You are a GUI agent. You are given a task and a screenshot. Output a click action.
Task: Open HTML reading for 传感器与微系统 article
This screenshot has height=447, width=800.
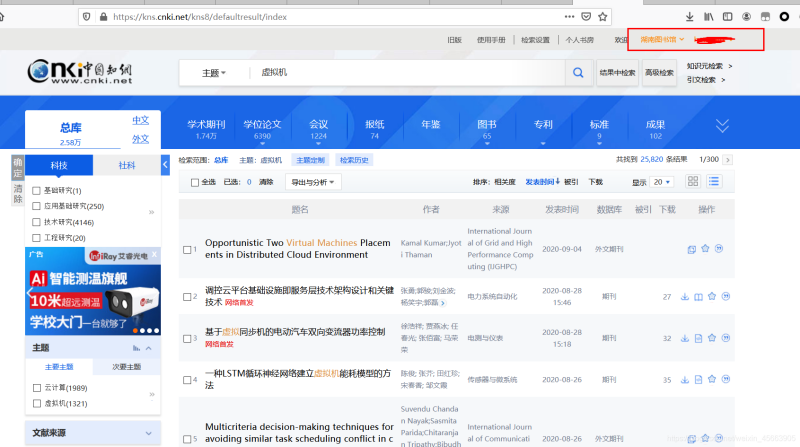(x=698, y=380)
